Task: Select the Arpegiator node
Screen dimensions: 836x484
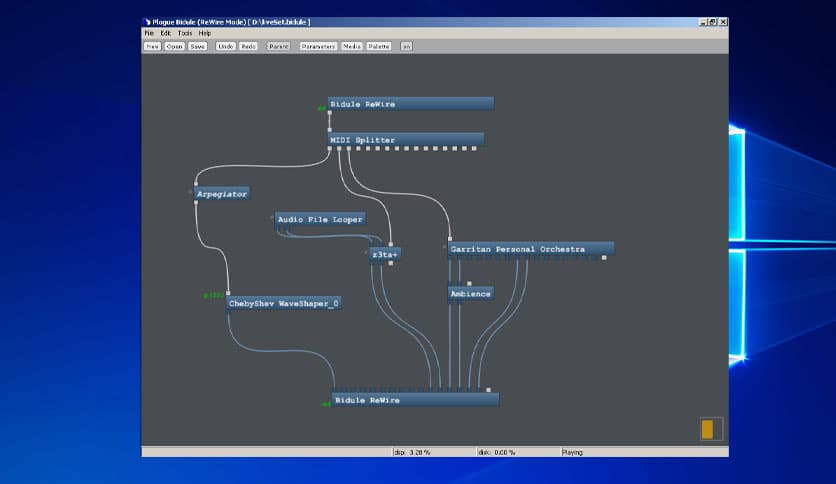Action: point(221,193)
